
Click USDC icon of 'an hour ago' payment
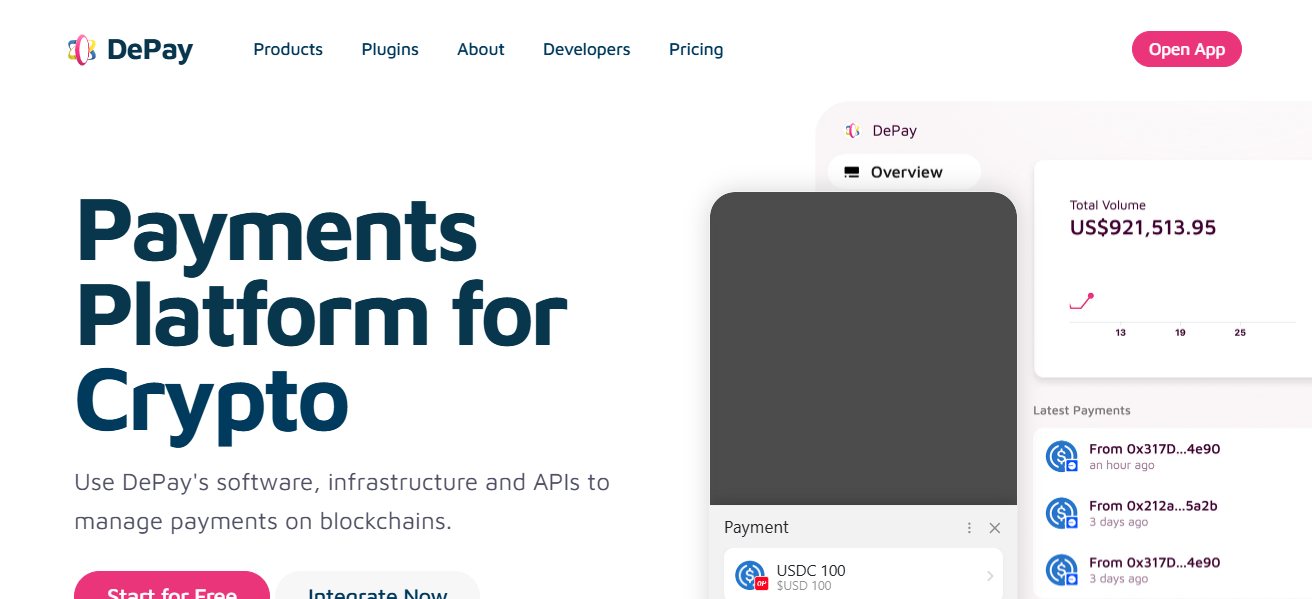coord(1061,456)
